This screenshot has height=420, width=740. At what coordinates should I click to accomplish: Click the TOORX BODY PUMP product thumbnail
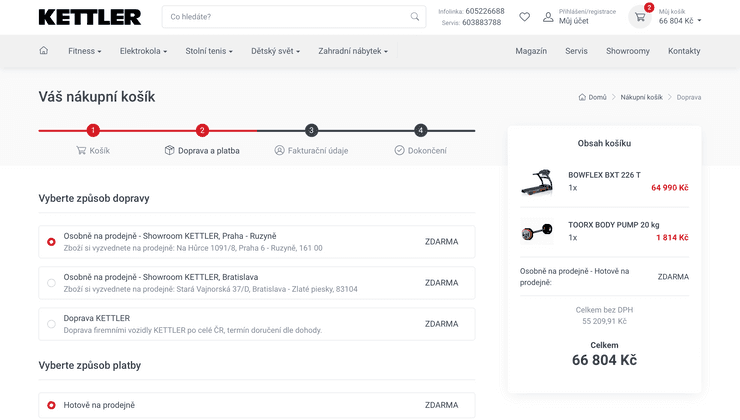coord(536,232)
